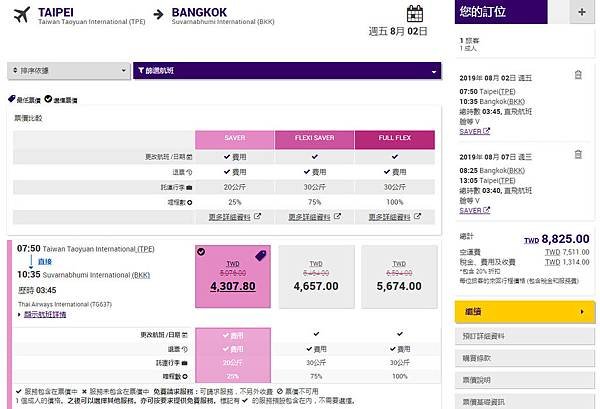
Task: Click 20公斤 baggage under SAVER column
Action: [x=235, y=187]
